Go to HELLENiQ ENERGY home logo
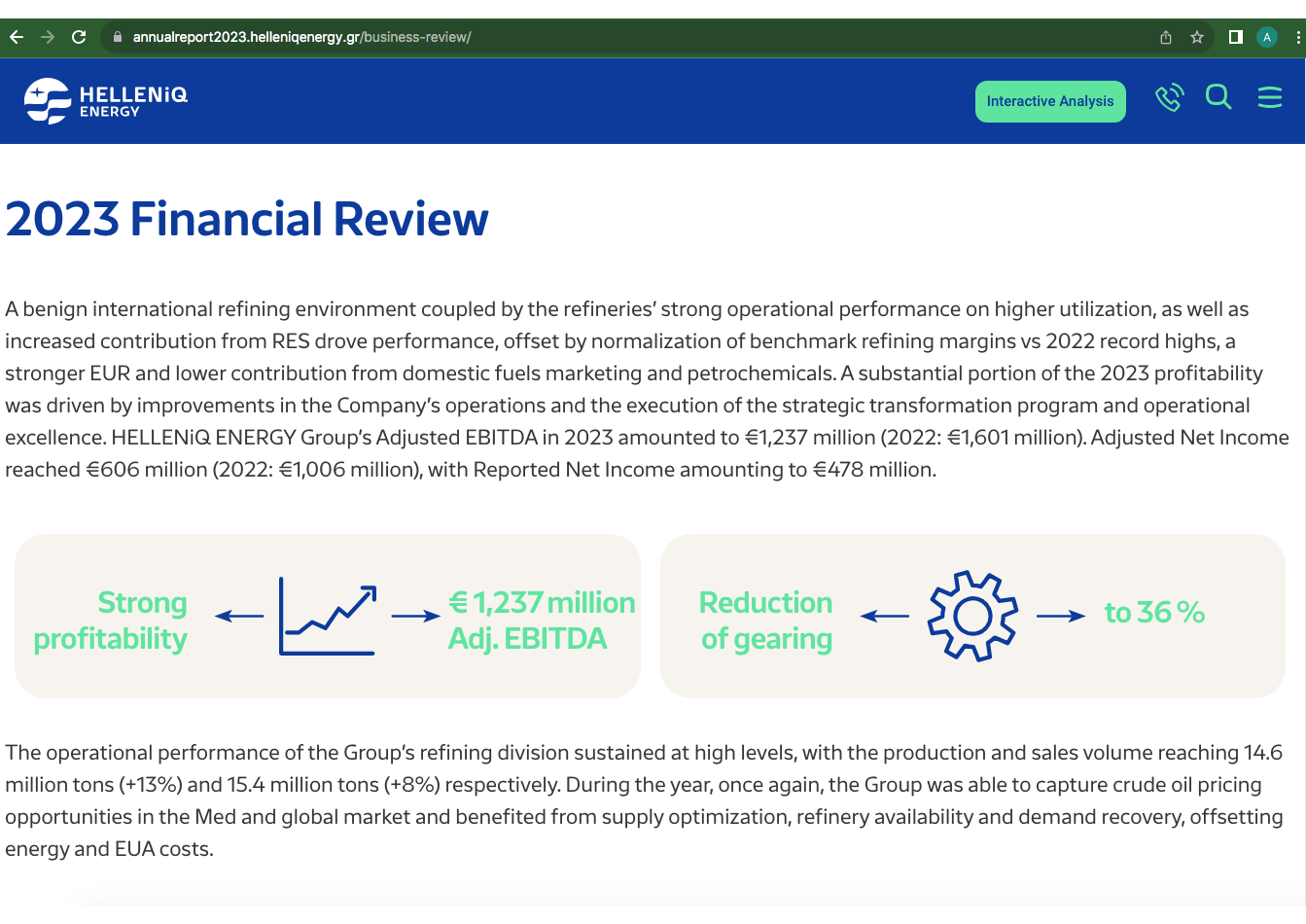 (106, 100)
